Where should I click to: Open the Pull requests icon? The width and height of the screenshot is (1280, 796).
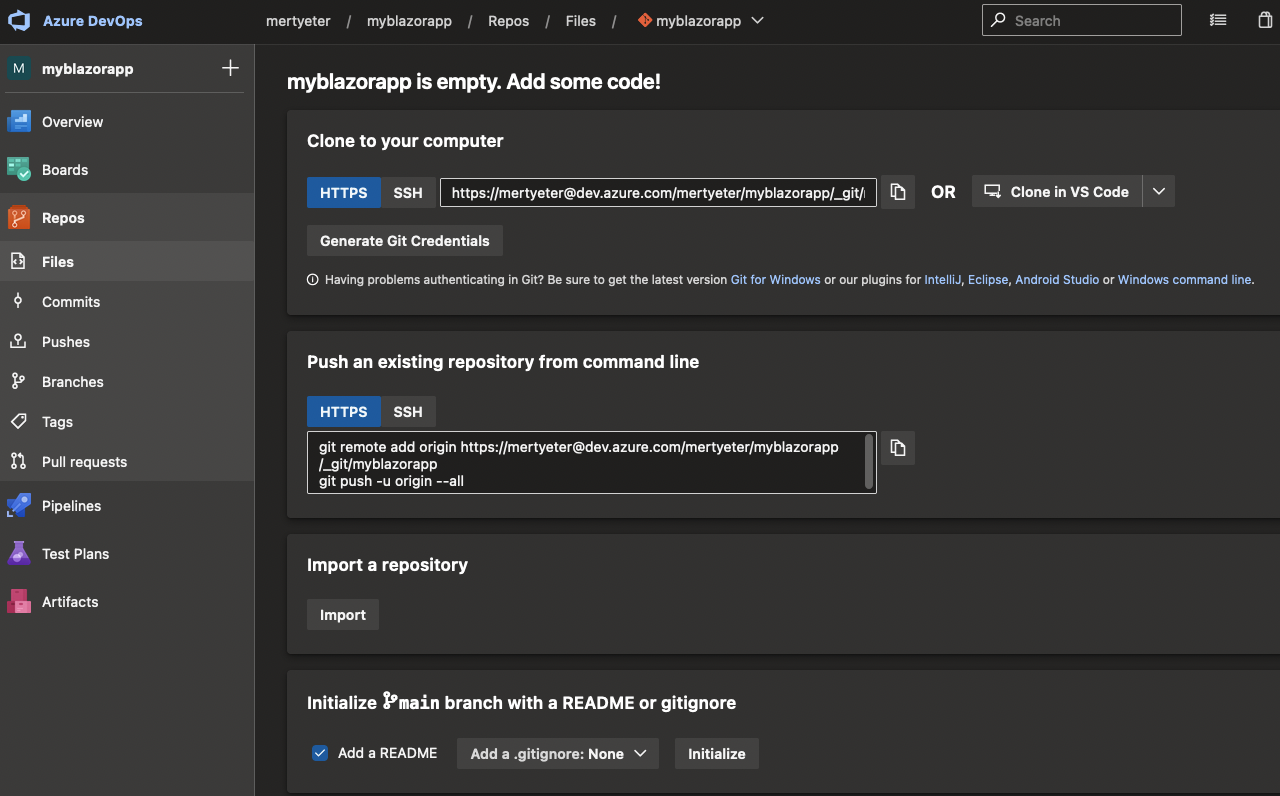pyautogui.click(x=18, y=462)
